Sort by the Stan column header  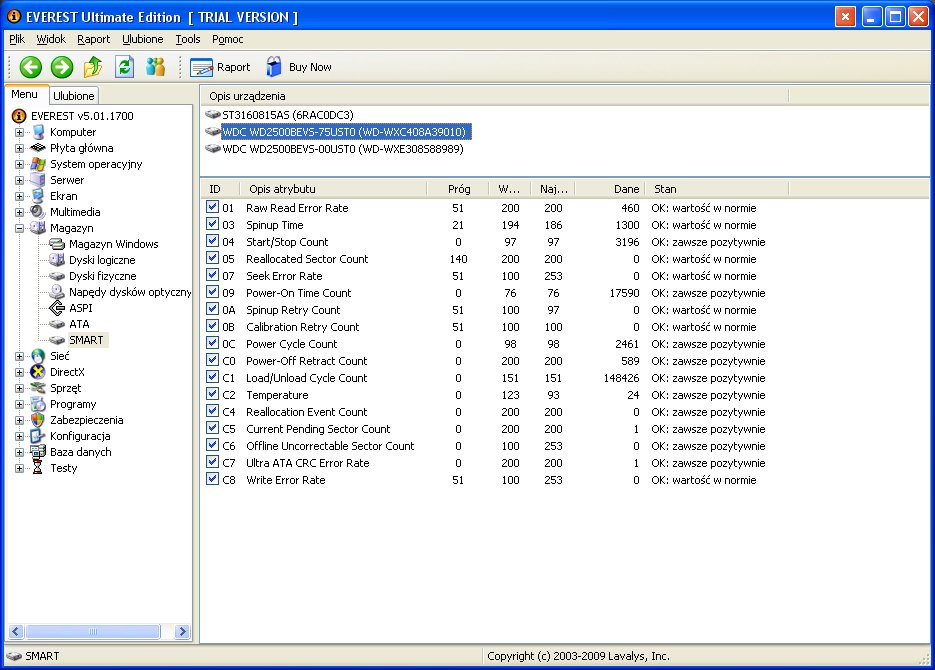[716, 189]
